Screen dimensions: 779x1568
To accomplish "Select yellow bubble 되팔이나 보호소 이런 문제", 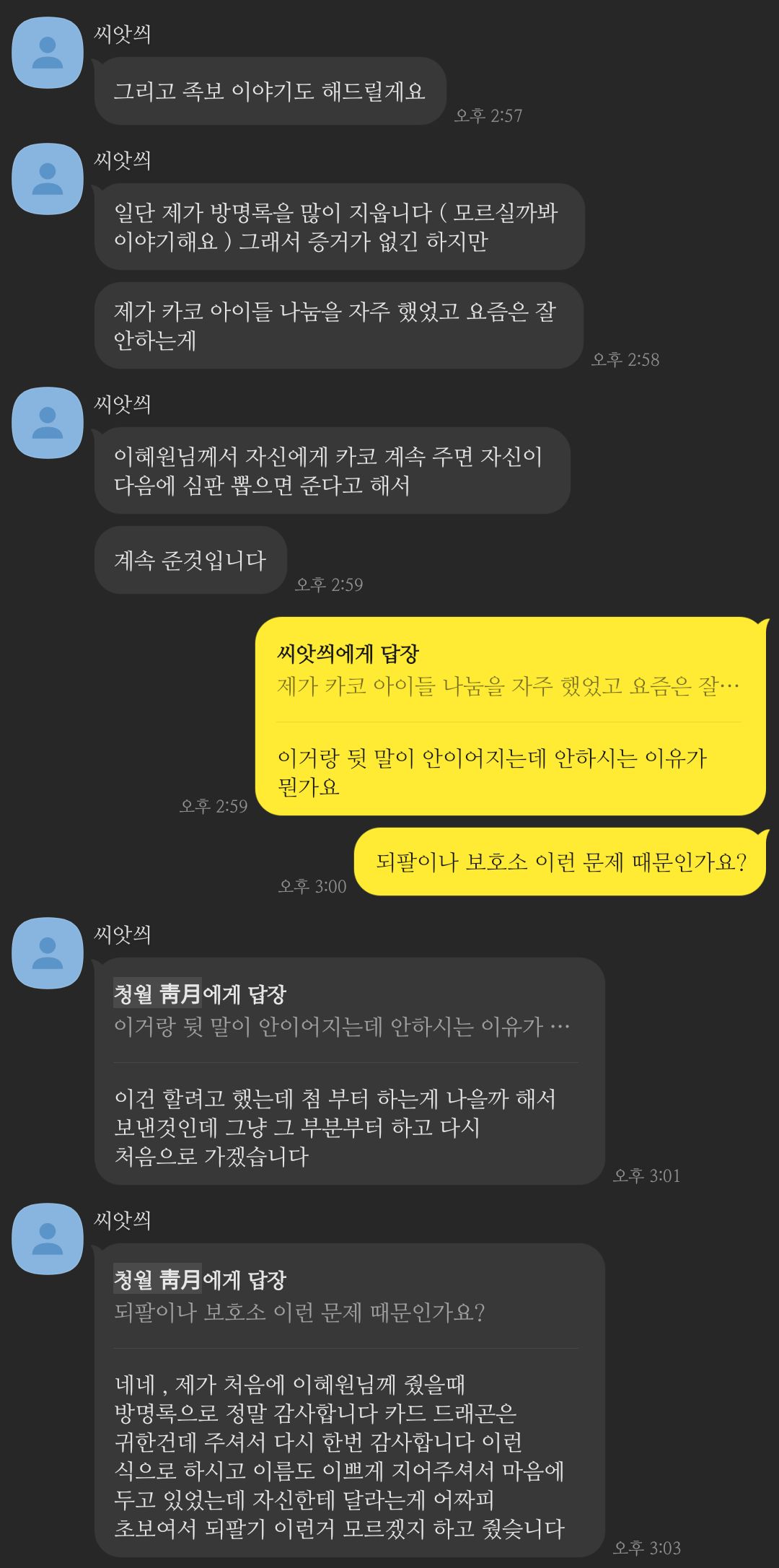I will (x=560, y=862).
